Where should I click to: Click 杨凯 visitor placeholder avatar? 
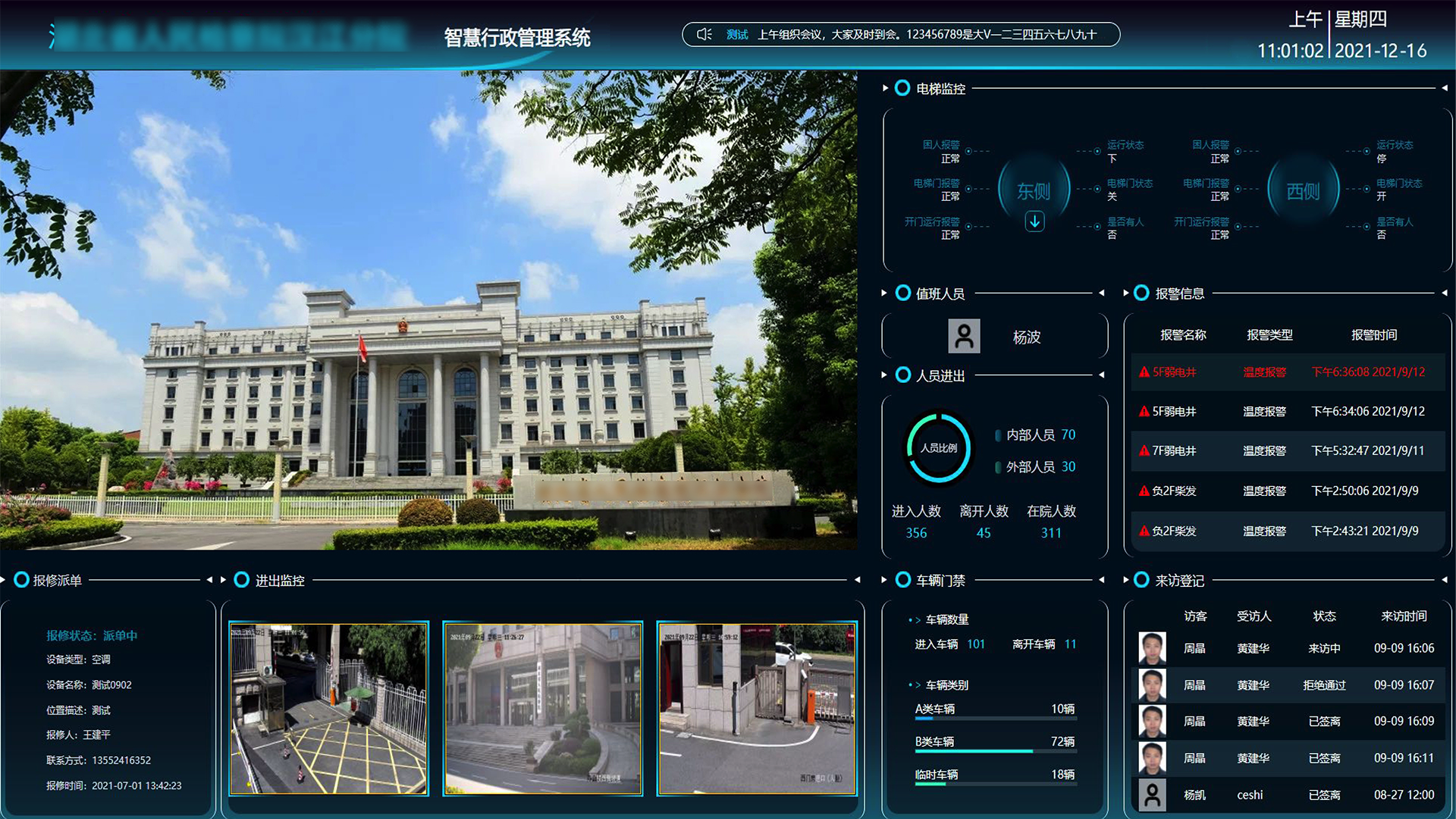click(x=1152, y=795)
